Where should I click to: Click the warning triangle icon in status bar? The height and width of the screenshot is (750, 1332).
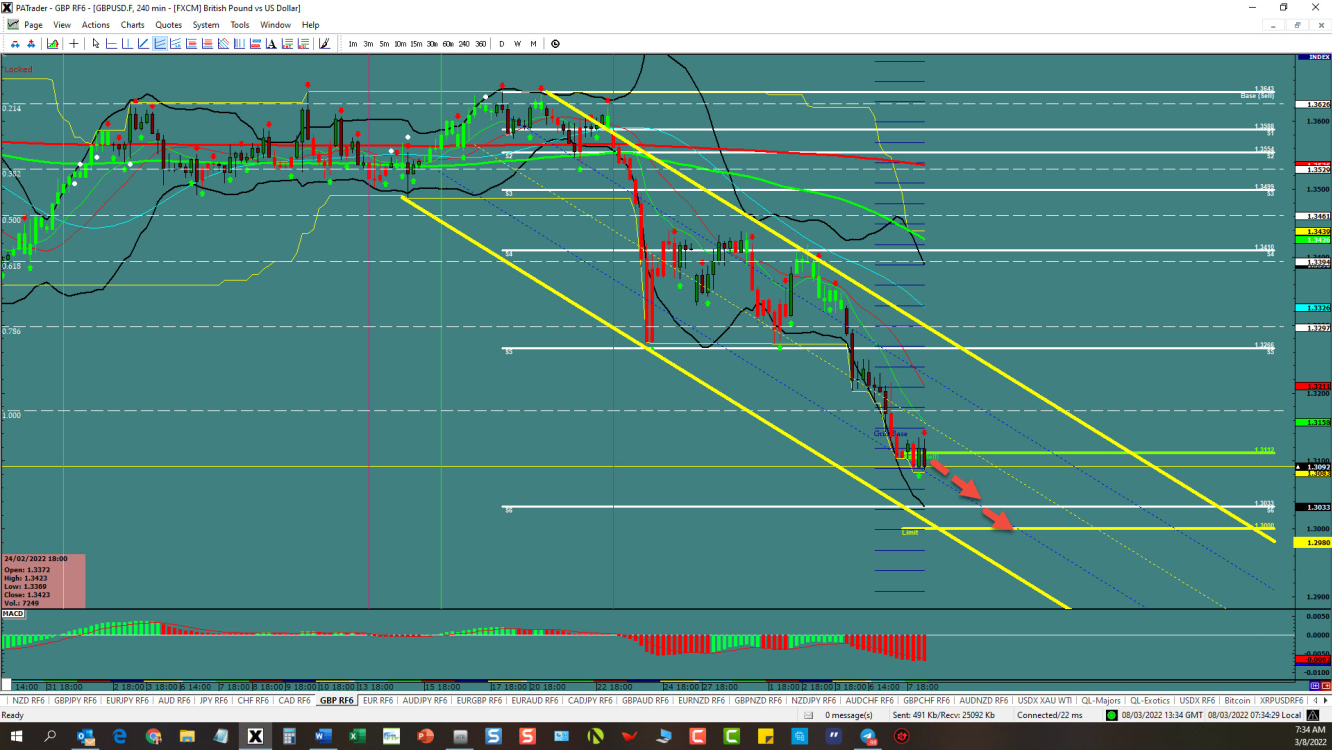point(1312,715)
